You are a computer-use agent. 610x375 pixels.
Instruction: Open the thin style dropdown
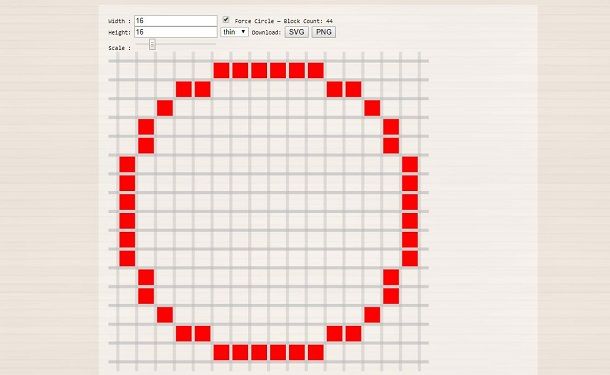pyautogui.click(x=234, y=32)
